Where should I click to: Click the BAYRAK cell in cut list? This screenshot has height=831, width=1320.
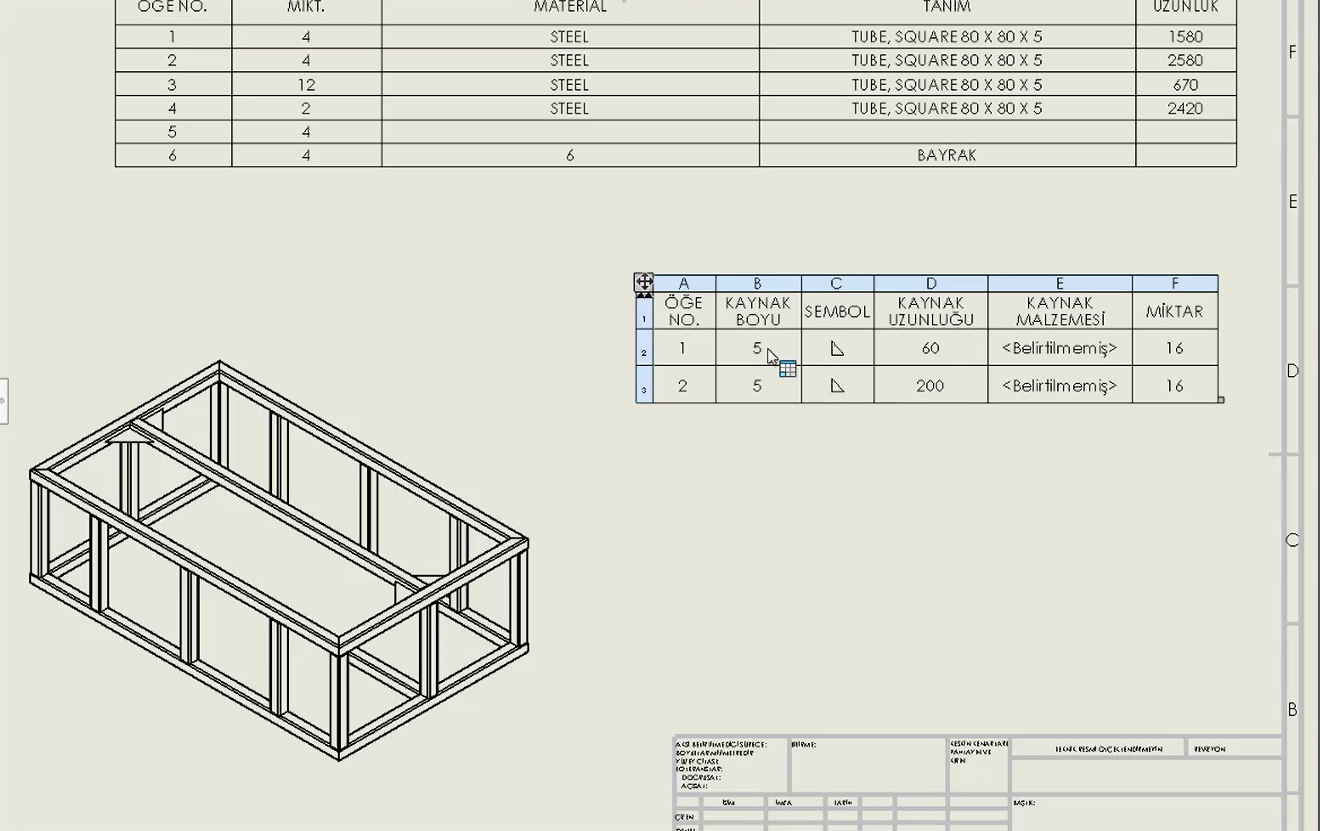coord(946,155)
